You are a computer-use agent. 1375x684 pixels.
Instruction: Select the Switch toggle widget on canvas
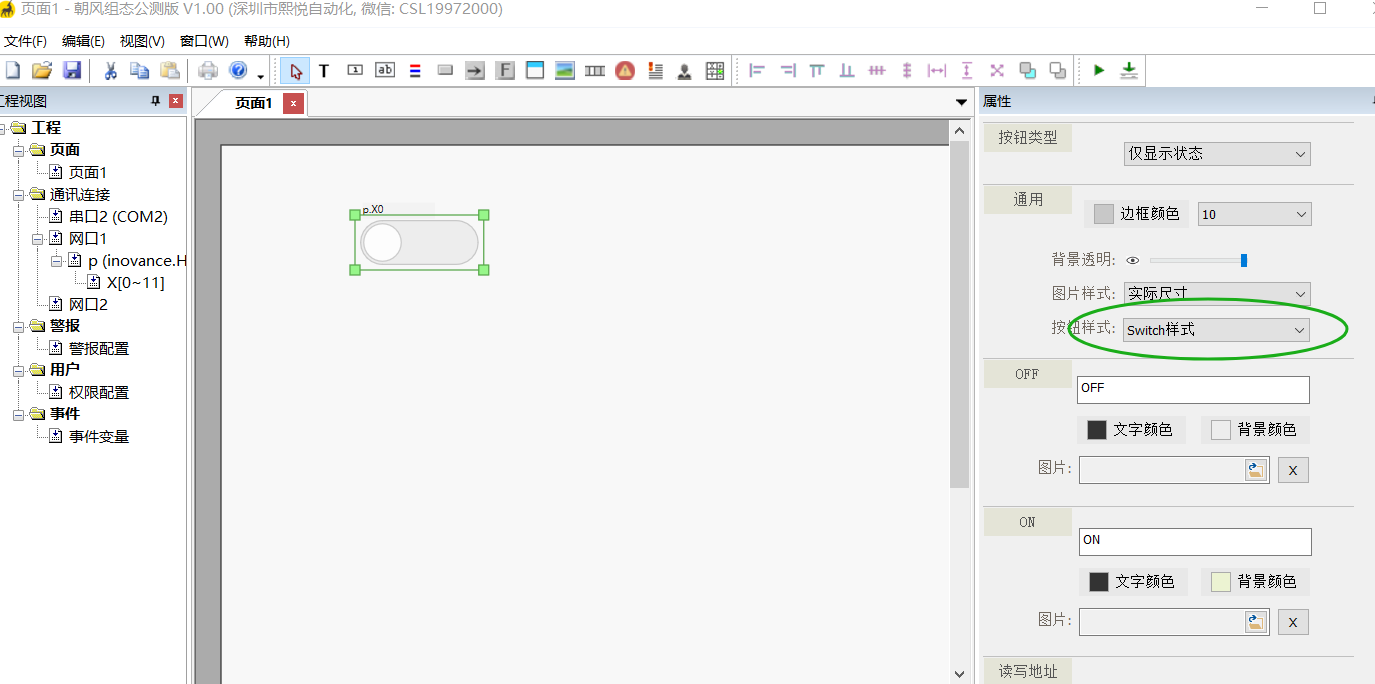coord(419,243)
